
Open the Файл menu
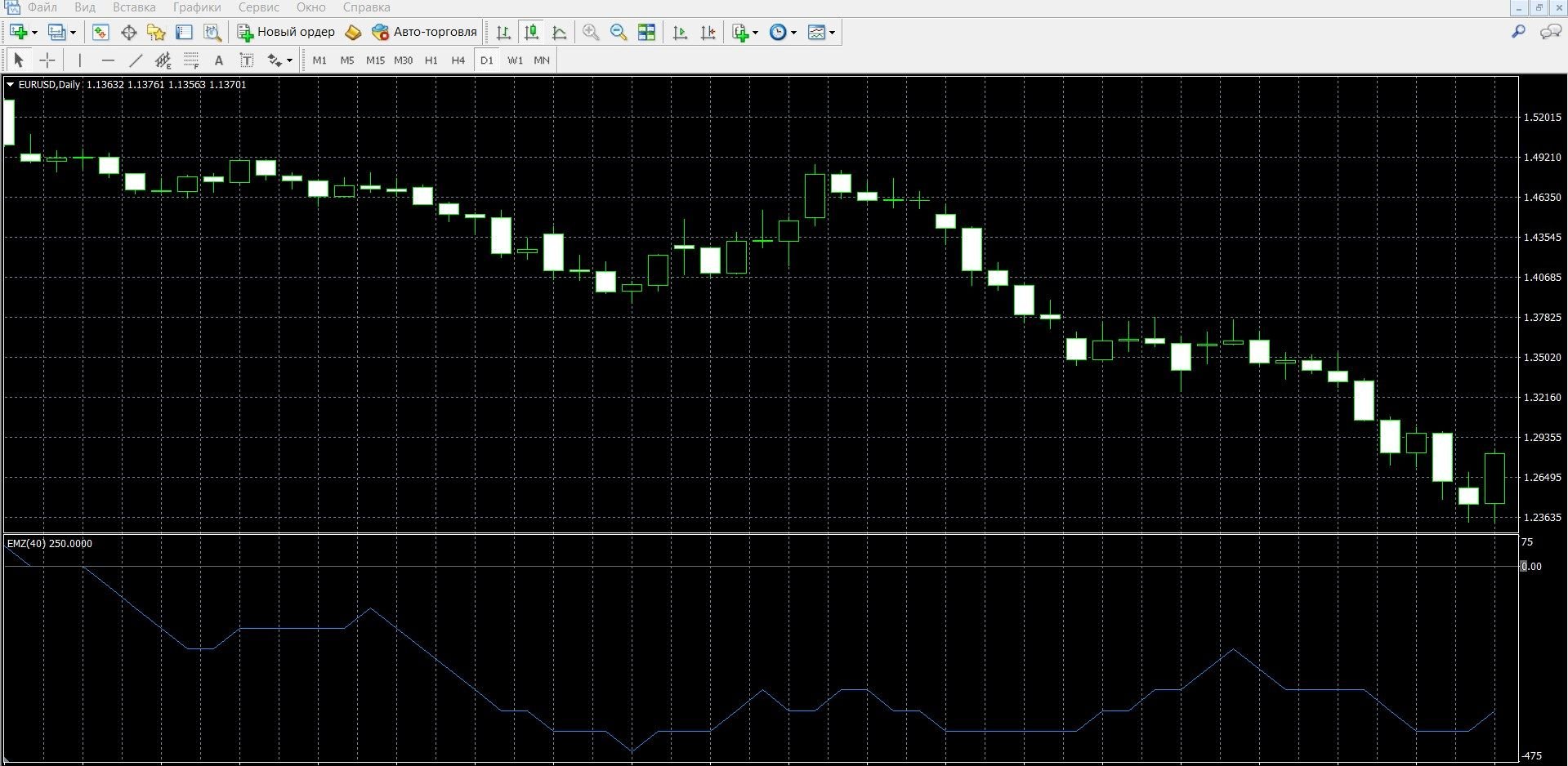click(42, 7)
